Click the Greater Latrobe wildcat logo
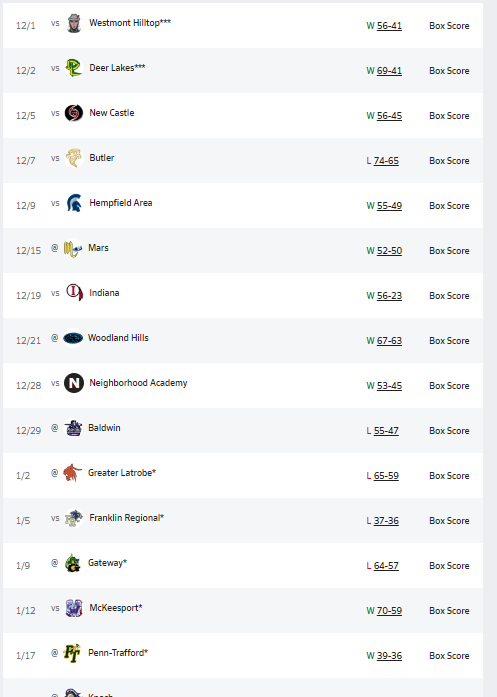This screenshot has width=497, height=697. (x=72, y=473)
